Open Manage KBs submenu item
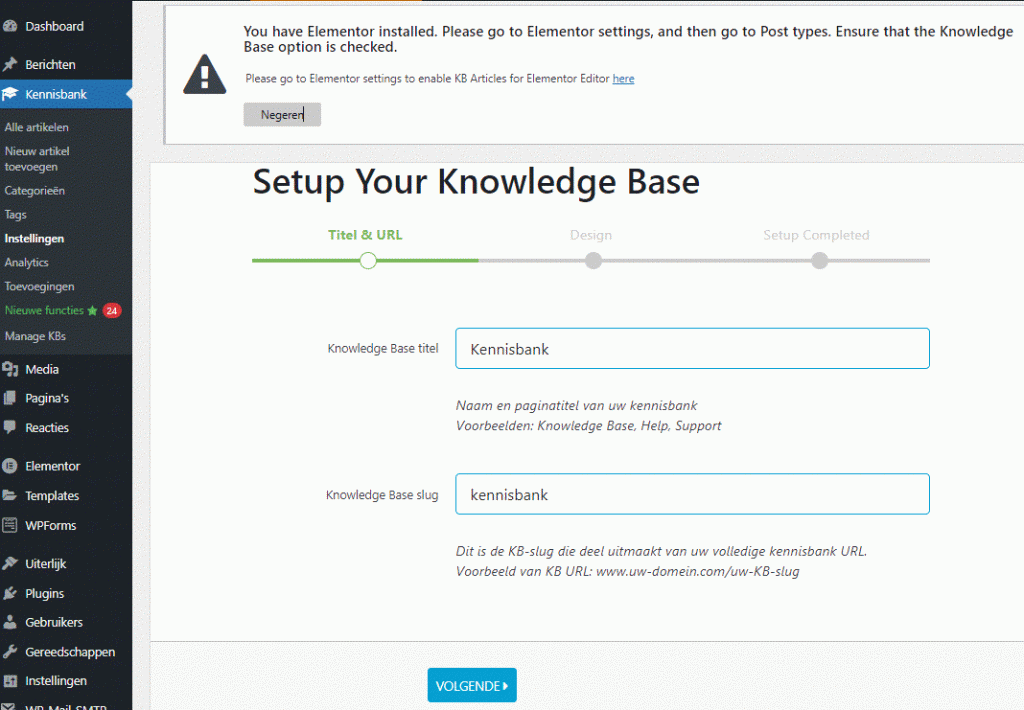 coord(35,336)
